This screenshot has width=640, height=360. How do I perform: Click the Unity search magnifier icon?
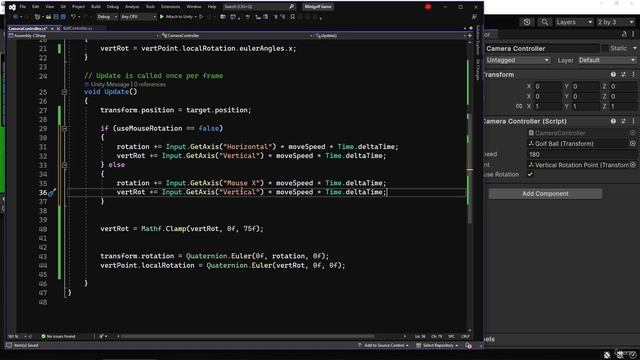[544, 22]
